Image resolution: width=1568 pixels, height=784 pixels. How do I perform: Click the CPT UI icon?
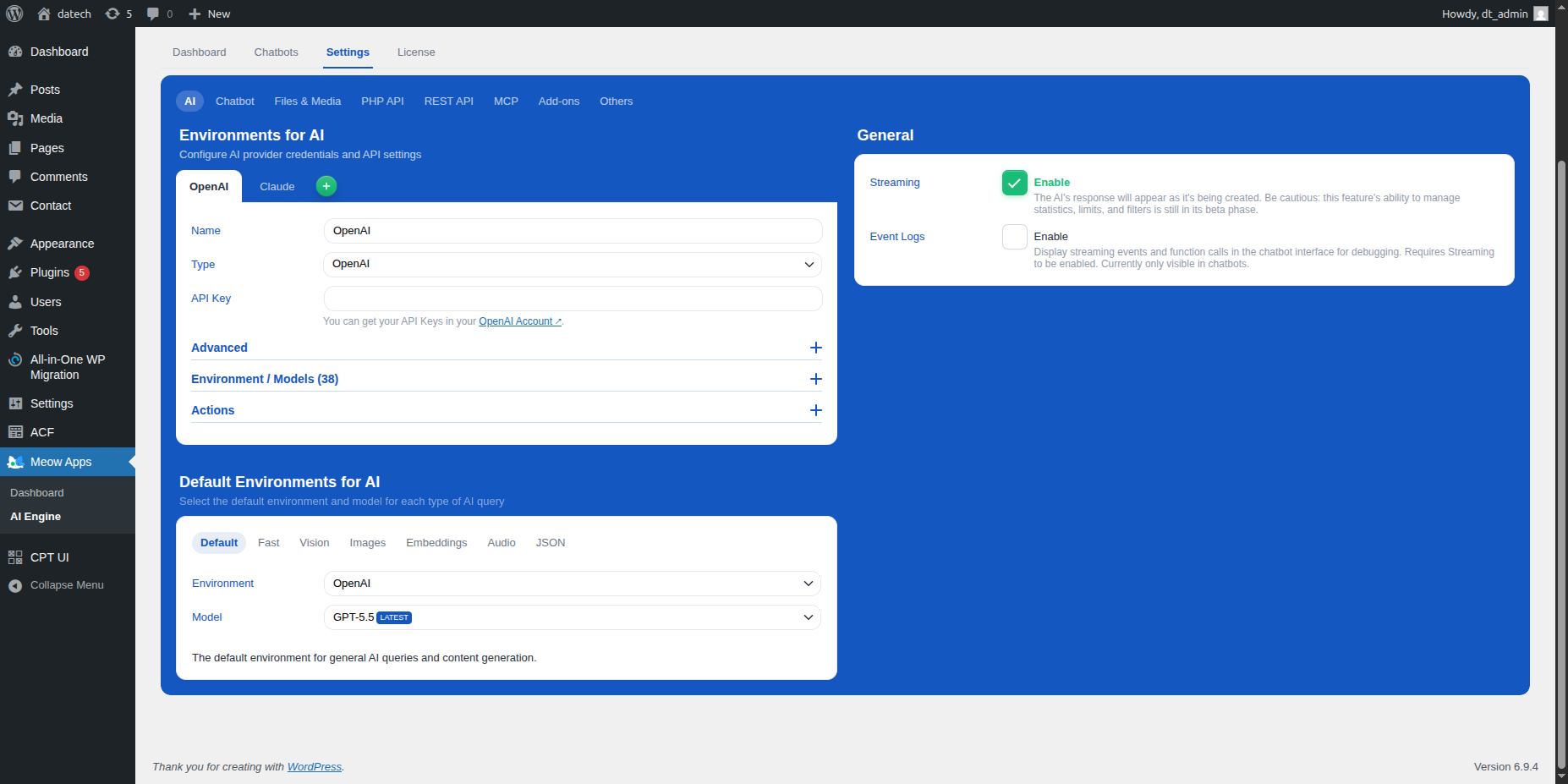point(15,557)
